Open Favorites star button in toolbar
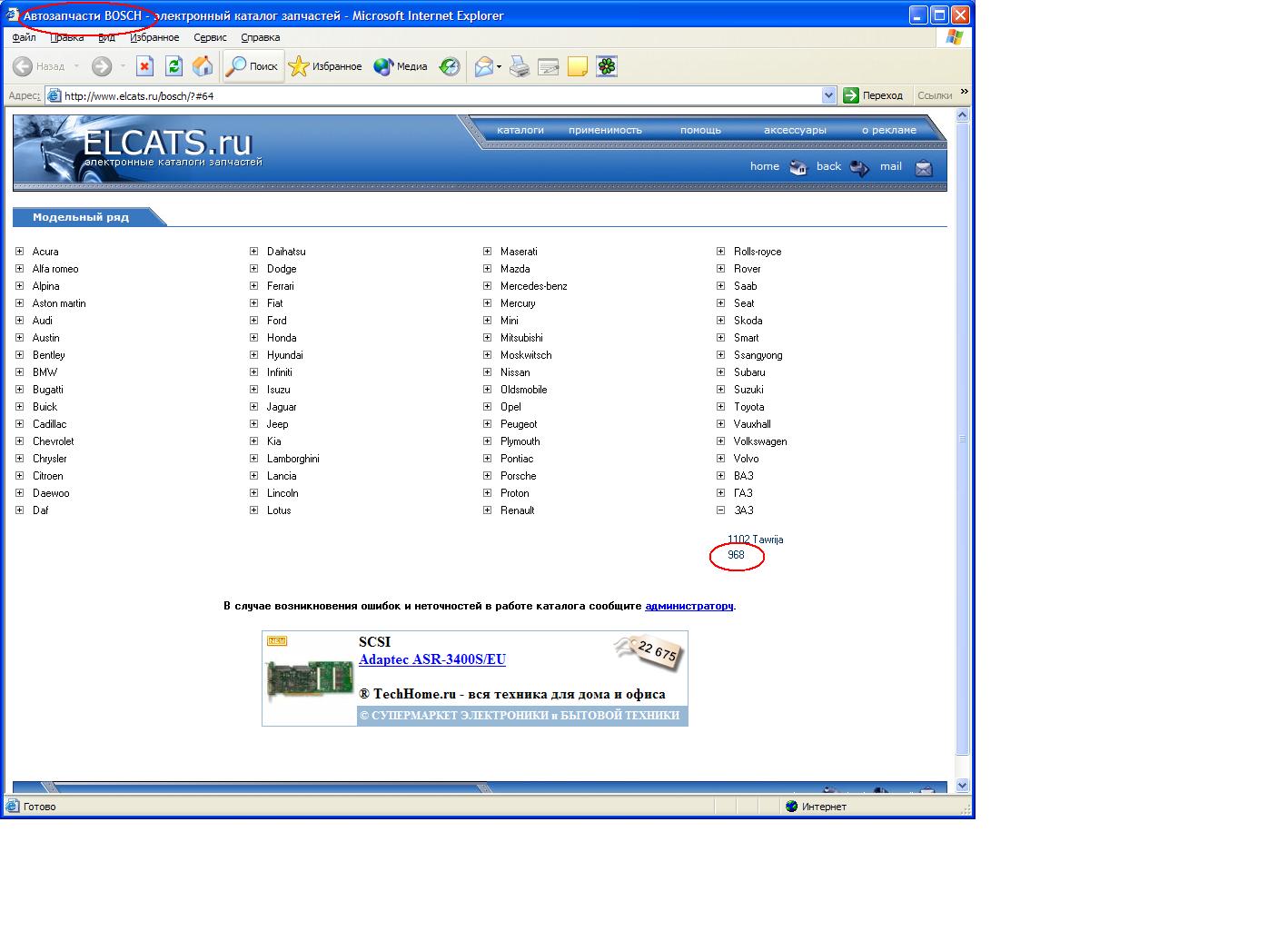The height and width of the screenshot is (931, 1288). coord(325,66)
